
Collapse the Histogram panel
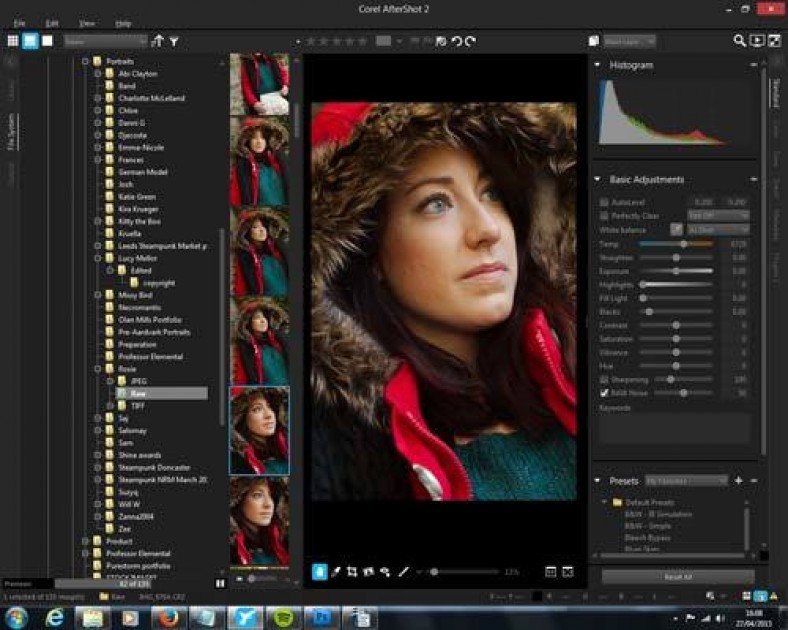[598, 65]
